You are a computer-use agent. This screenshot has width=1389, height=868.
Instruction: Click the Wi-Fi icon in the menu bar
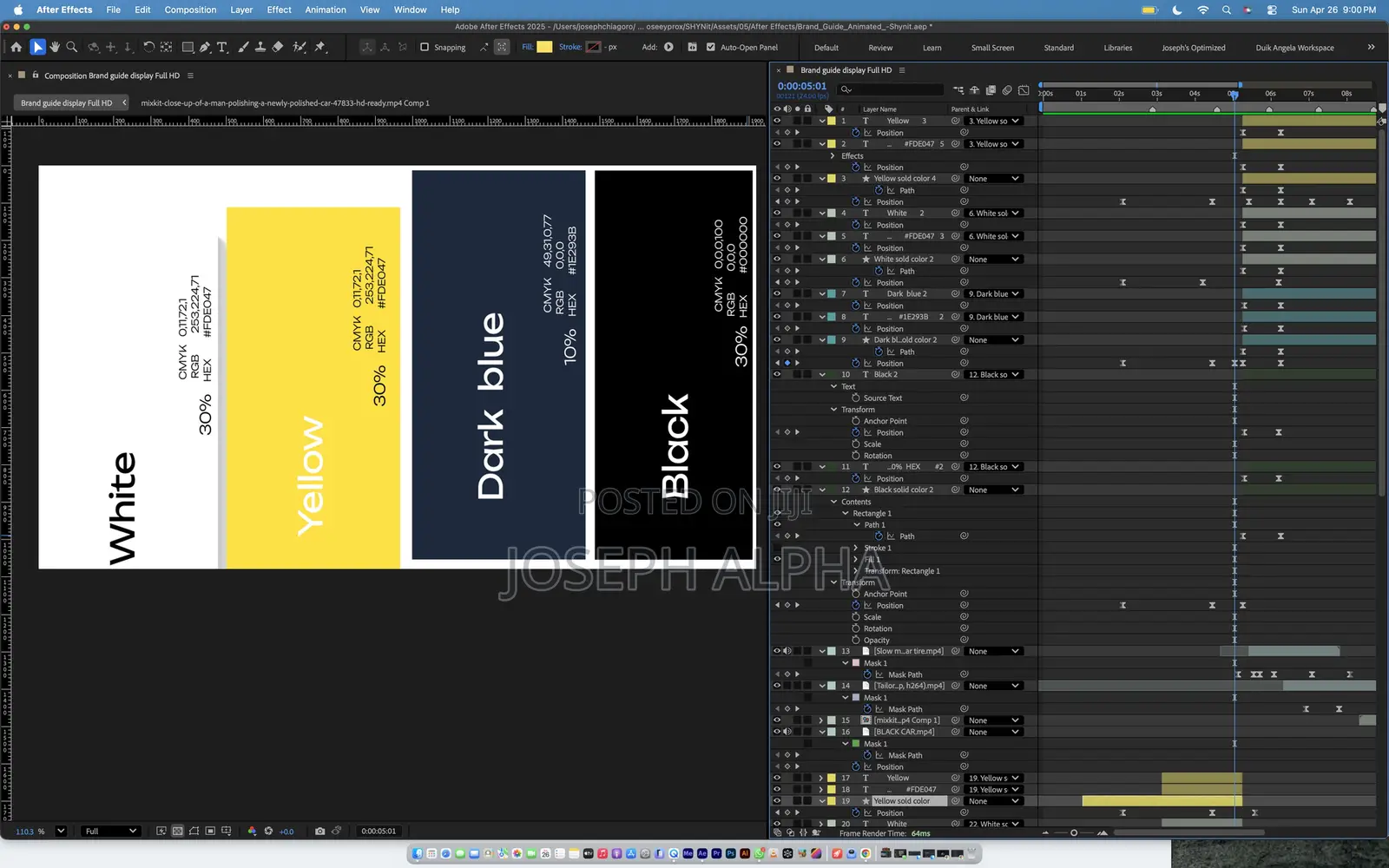click(1202, 10)
